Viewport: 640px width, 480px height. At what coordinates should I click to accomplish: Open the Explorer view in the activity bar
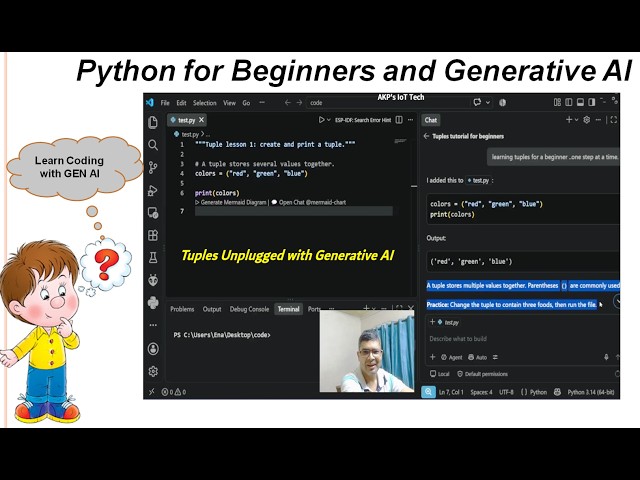point(153,122)
